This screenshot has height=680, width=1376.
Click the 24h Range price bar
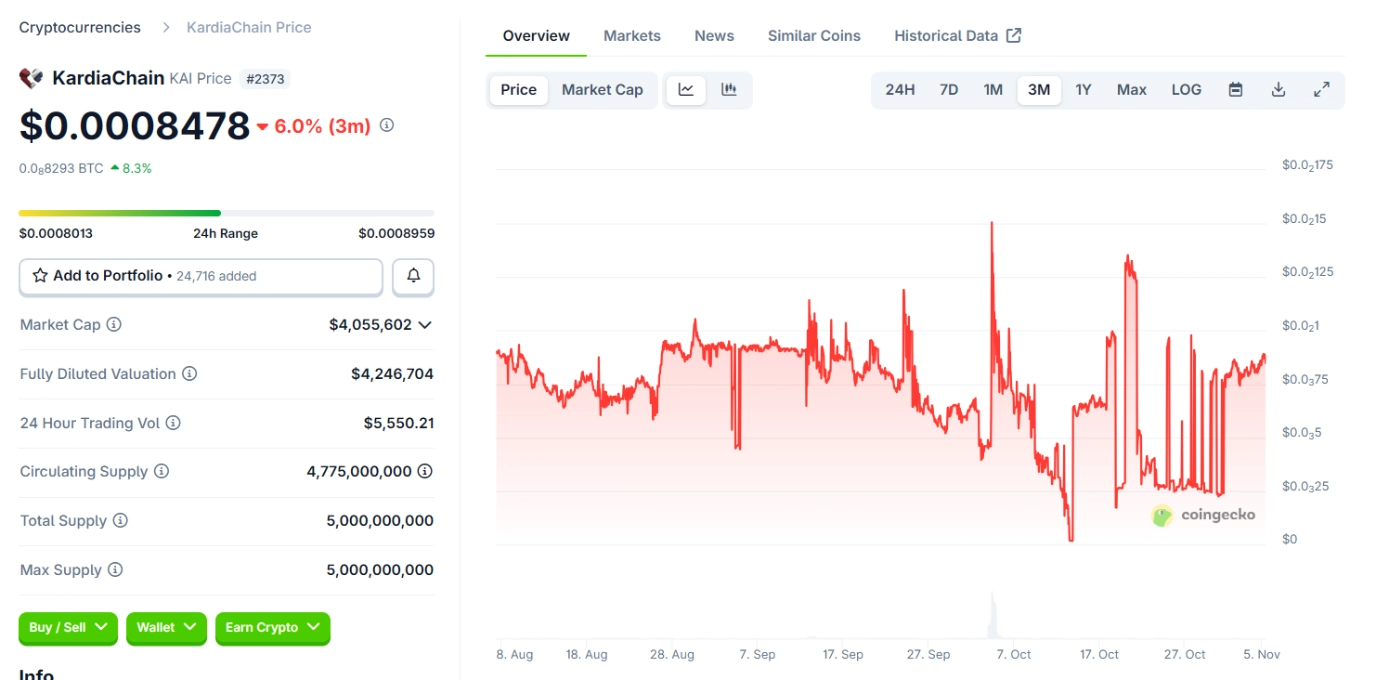[x=226, y=213]
